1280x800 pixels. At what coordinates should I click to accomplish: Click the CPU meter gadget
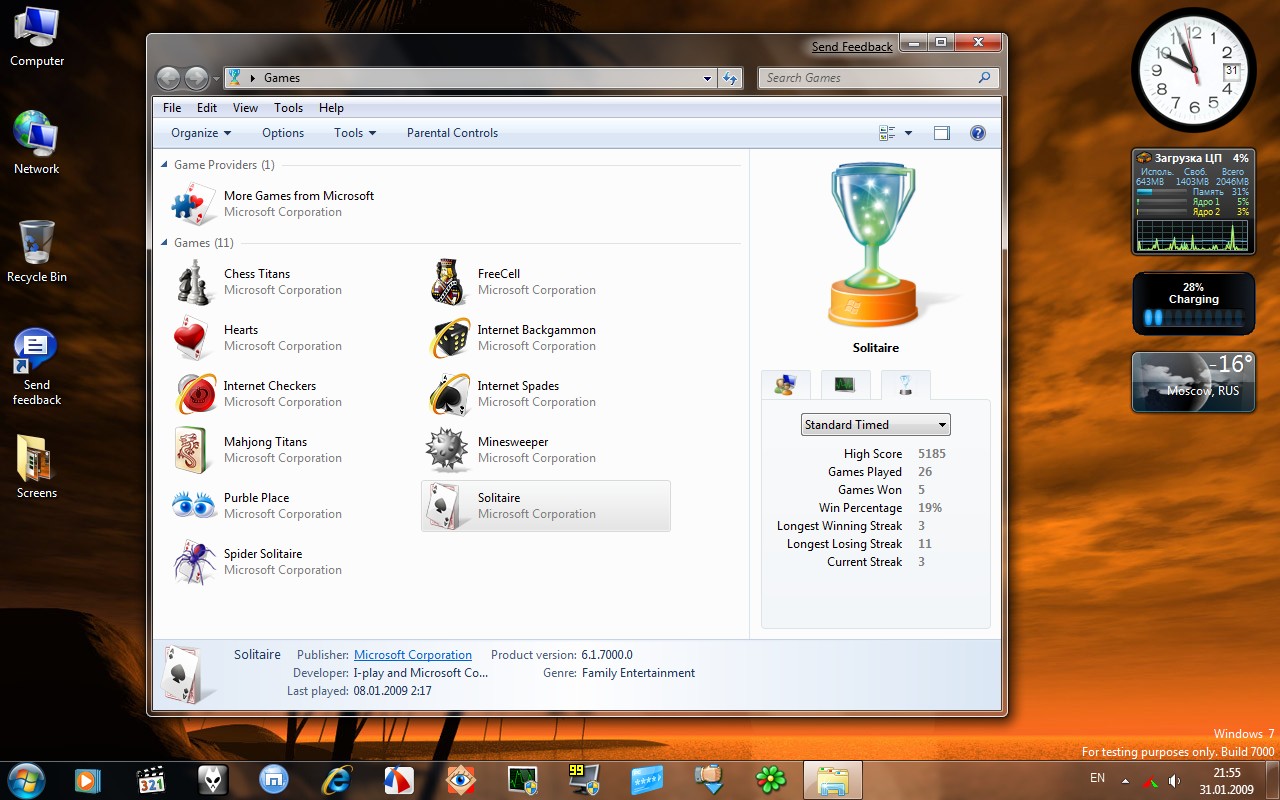click(x=1193, y=201)
